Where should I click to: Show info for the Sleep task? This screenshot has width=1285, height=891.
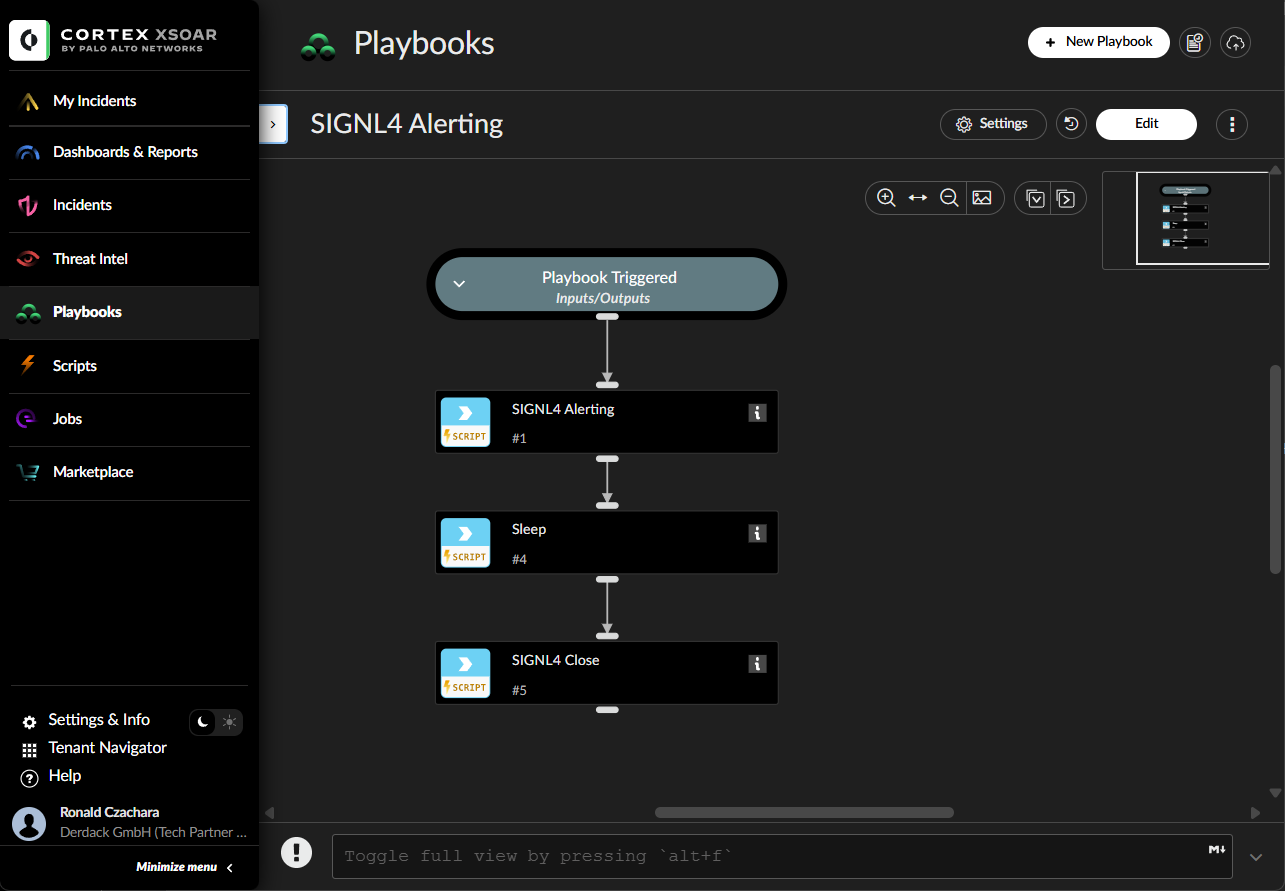tap(757, 533)
